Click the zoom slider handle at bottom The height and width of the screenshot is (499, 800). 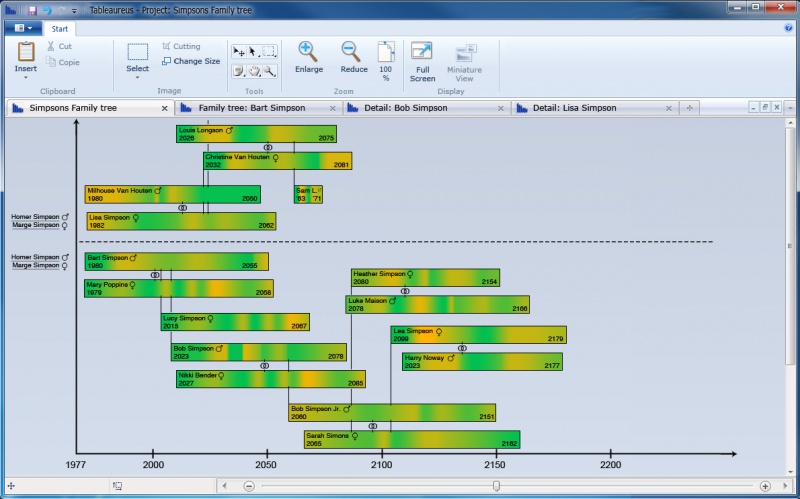pyautogui.click(x=496, y=486)
